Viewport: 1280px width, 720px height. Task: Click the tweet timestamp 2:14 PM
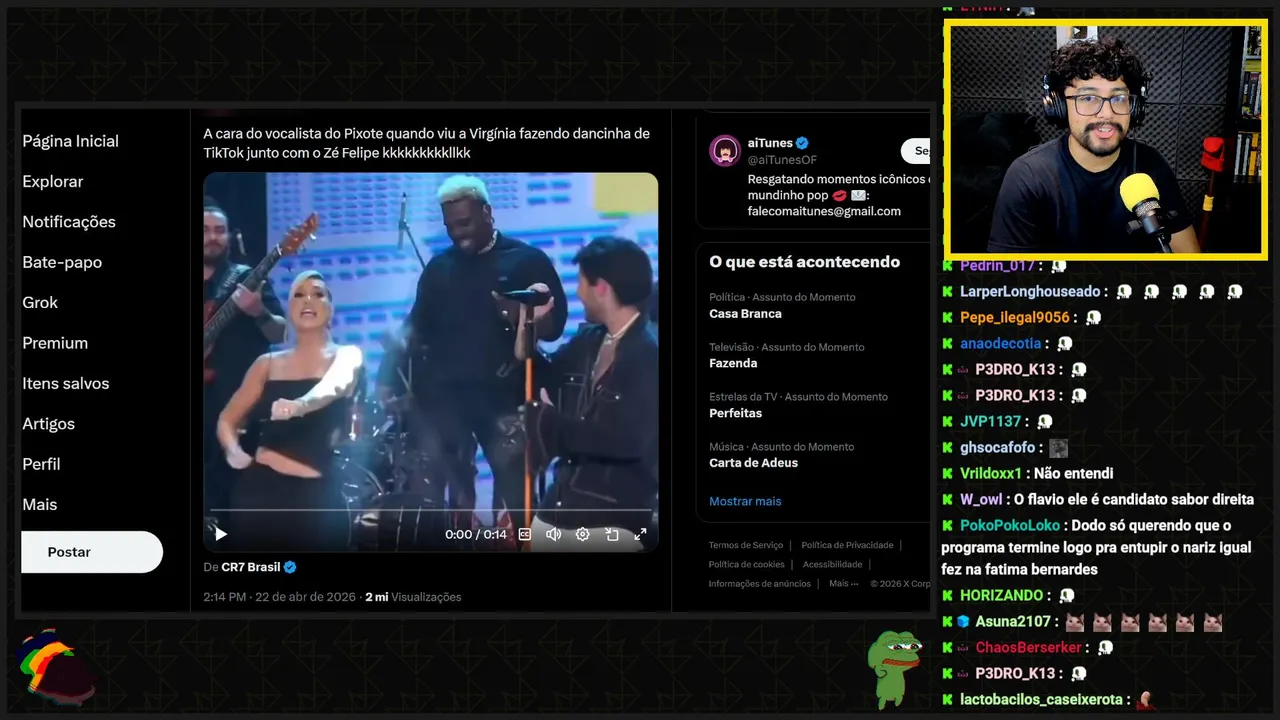[x=224, y=597]
